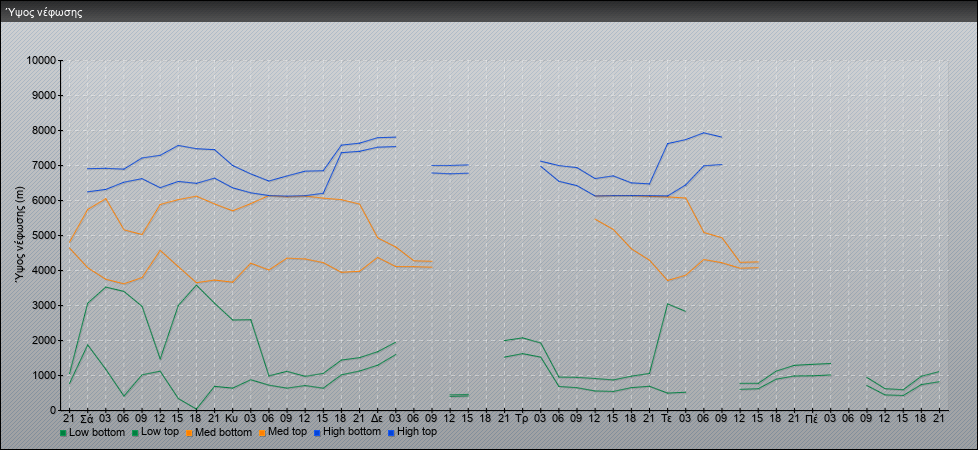Click the Δε day label on the time axis
Viewport: 978px width, 450px height.
377,418
